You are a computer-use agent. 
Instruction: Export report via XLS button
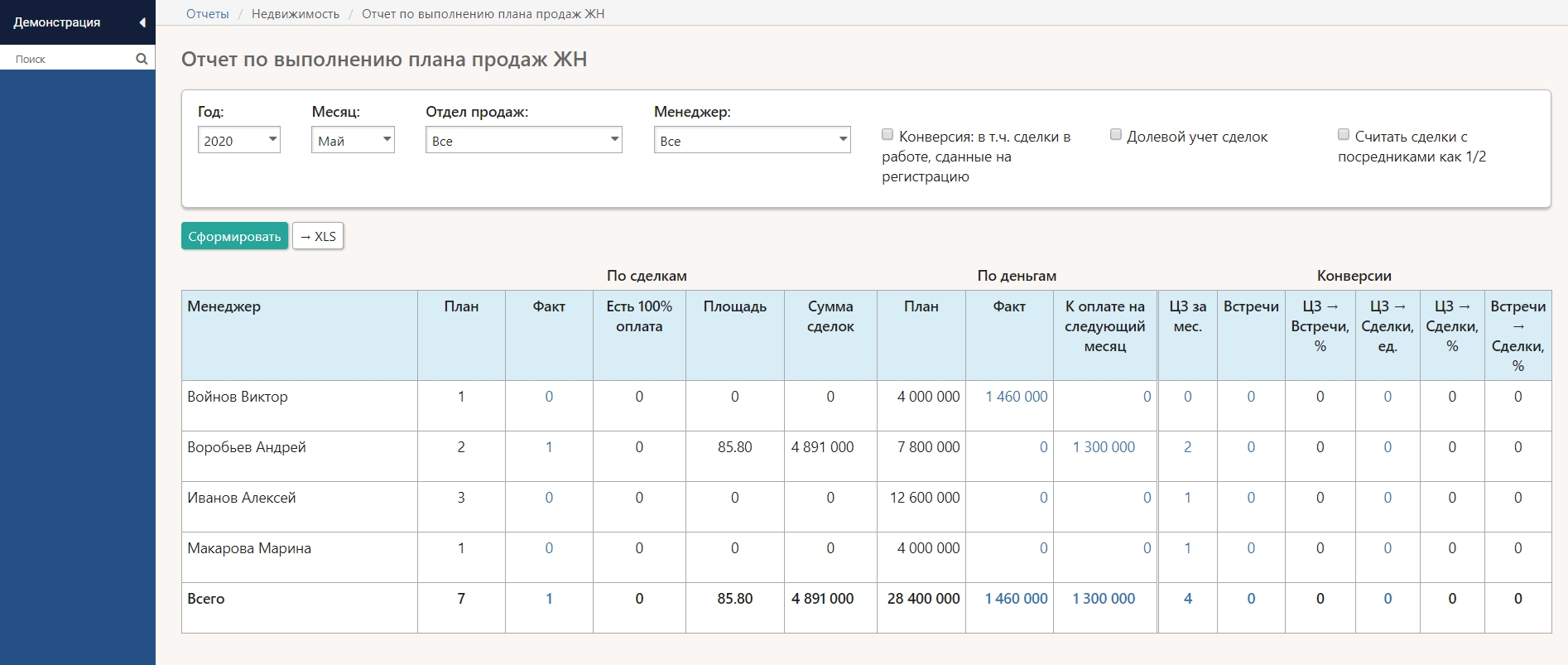(x=318, y=236)
